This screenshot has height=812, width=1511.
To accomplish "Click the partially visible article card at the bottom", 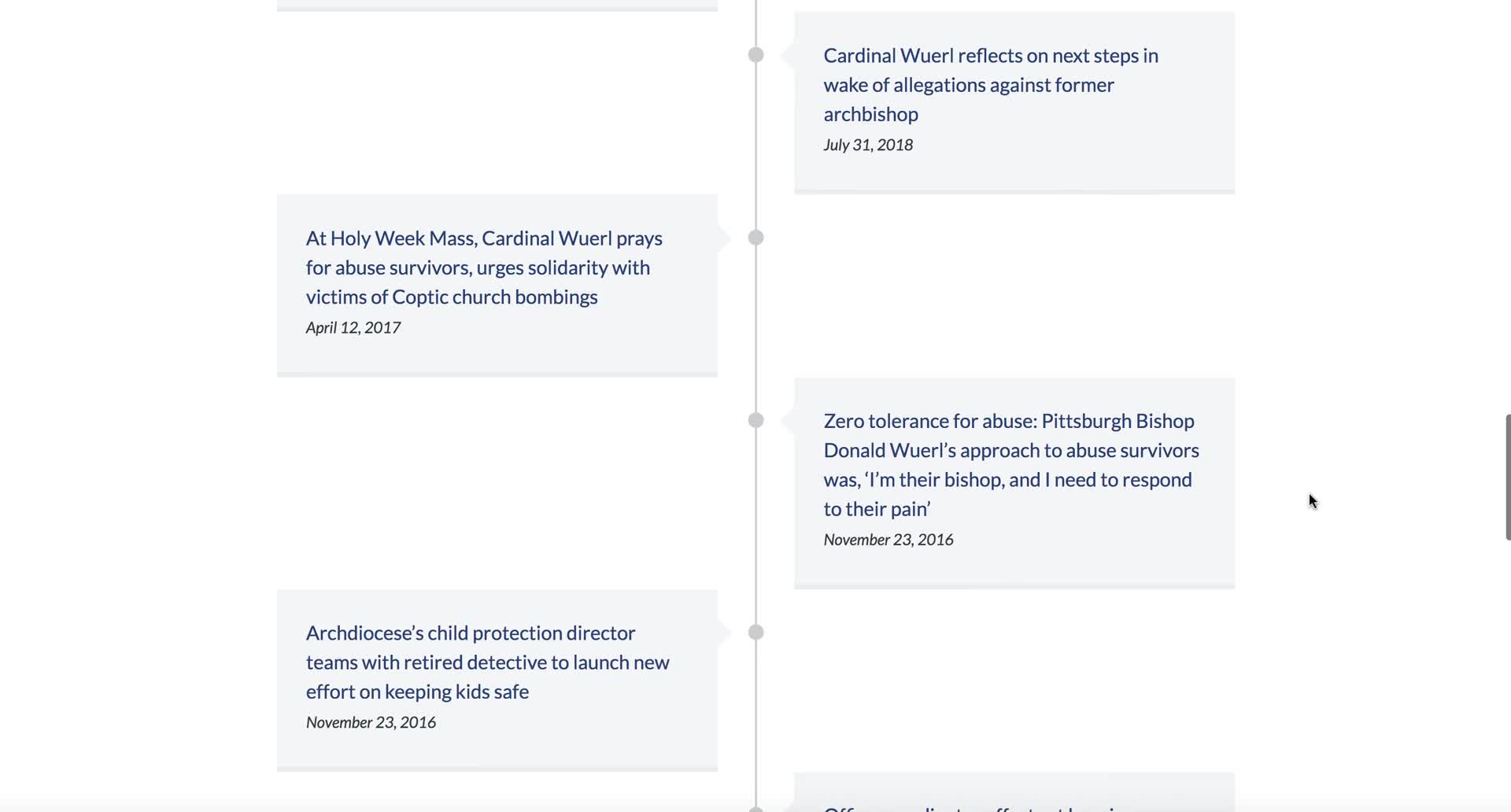I will point(1014,795).
